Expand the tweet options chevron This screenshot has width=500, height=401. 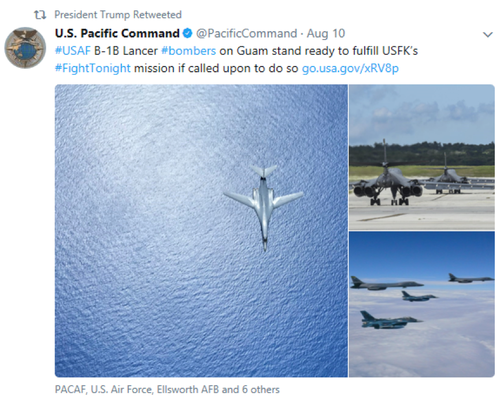point(488,34)
